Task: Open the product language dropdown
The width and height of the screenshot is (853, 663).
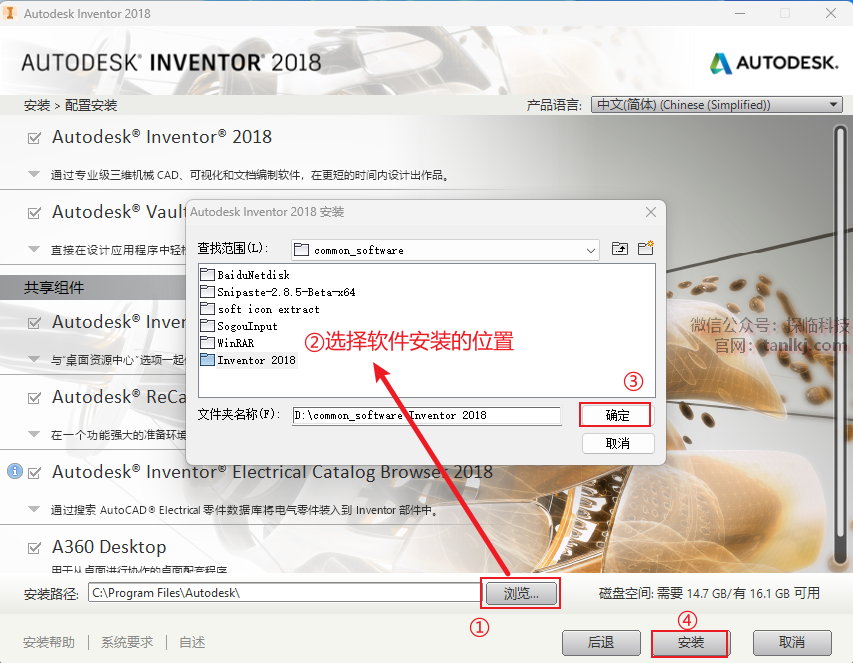Action: [x=716, y=104]
